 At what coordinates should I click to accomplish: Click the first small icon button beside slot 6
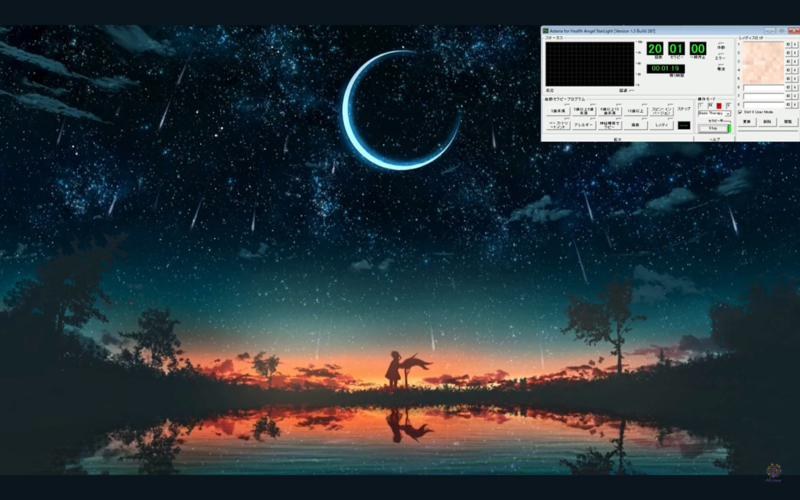(788, 87)
